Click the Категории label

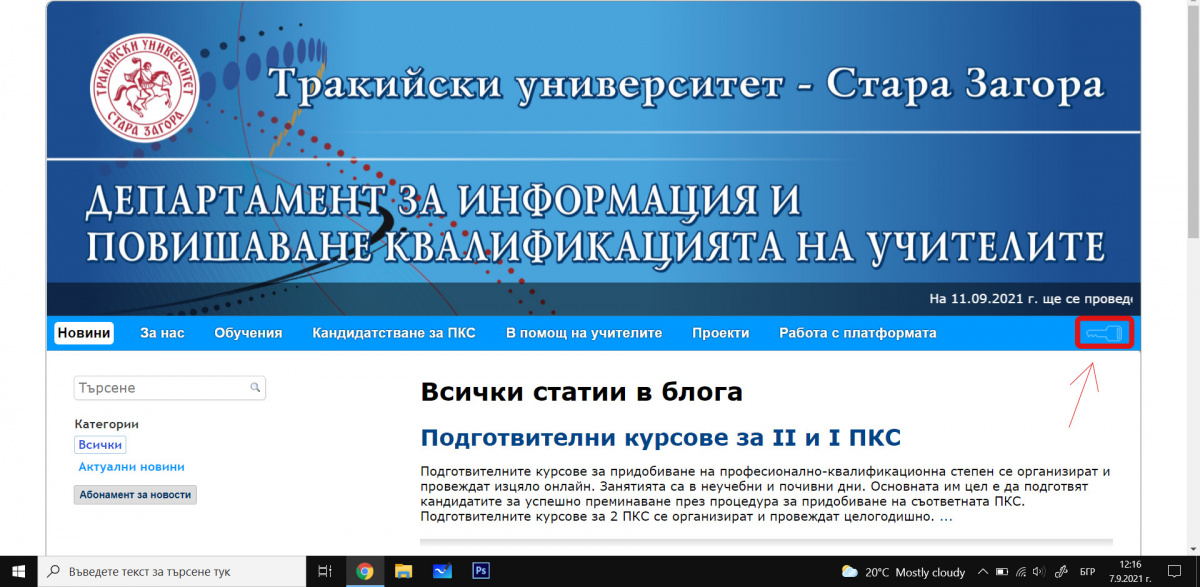point(107,424)
